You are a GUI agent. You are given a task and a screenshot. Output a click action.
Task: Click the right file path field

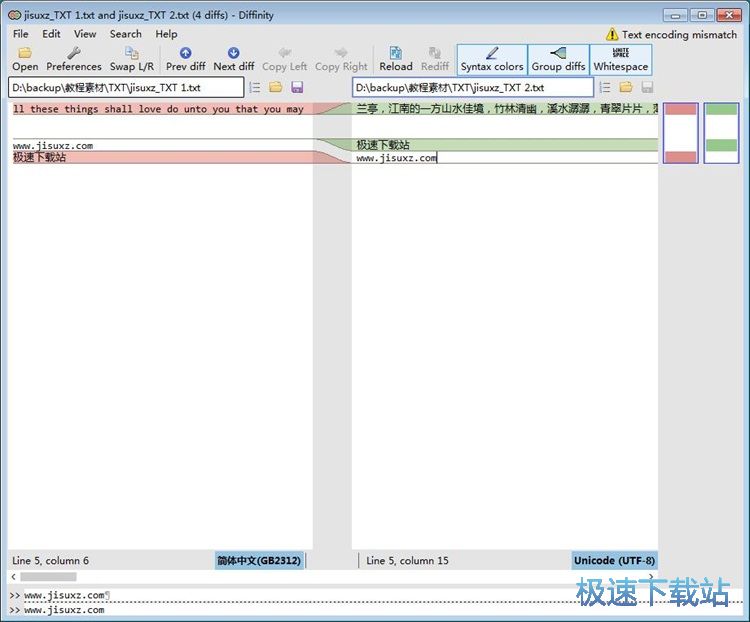473,88
